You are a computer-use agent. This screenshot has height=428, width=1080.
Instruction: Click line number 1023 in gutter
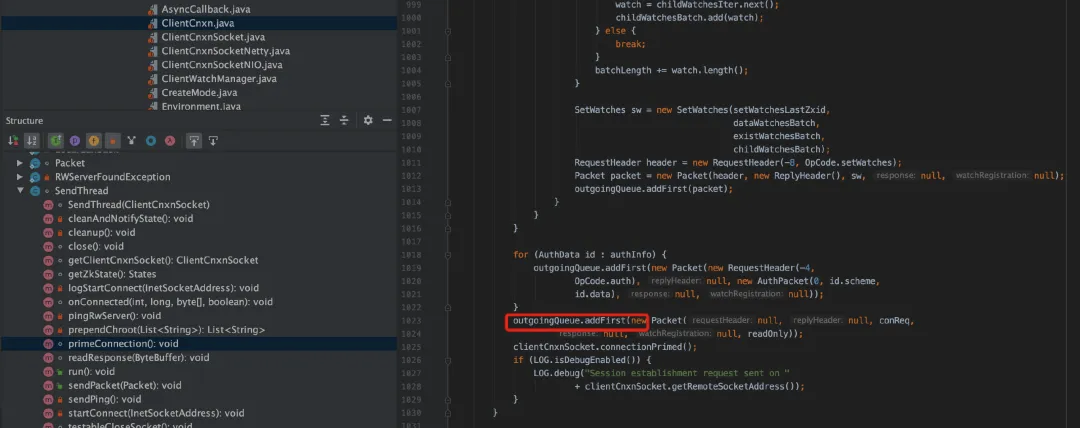point(410,321)
